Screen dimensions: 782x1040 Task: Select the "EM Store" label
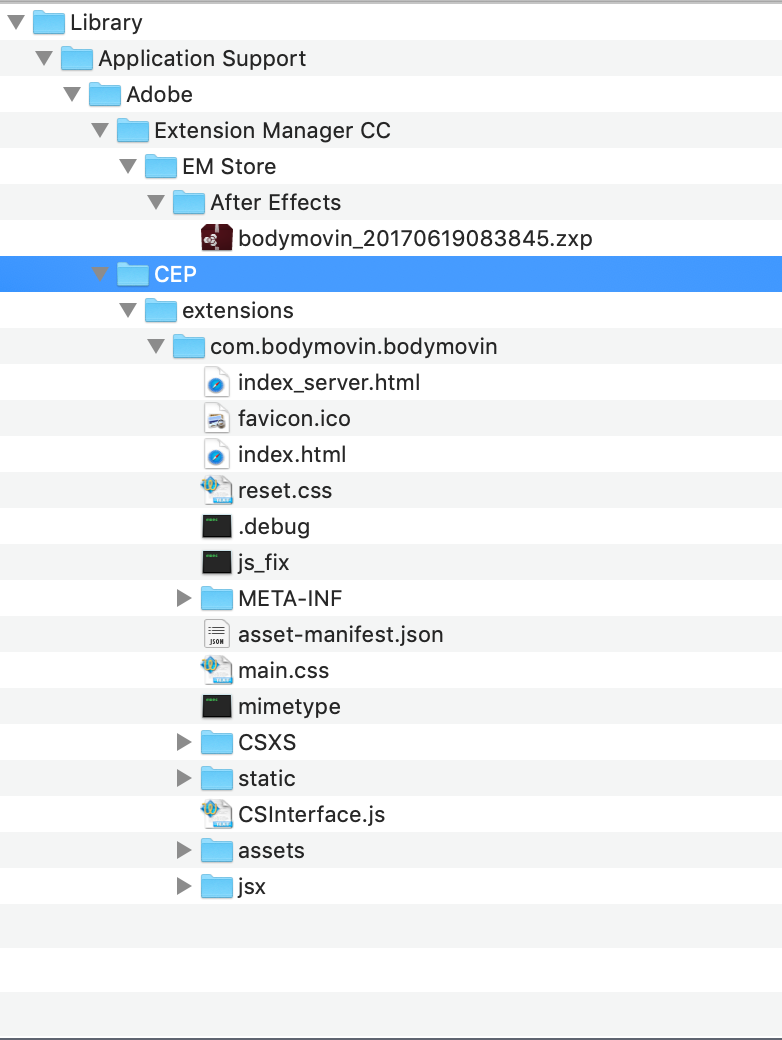coord(229,166)
